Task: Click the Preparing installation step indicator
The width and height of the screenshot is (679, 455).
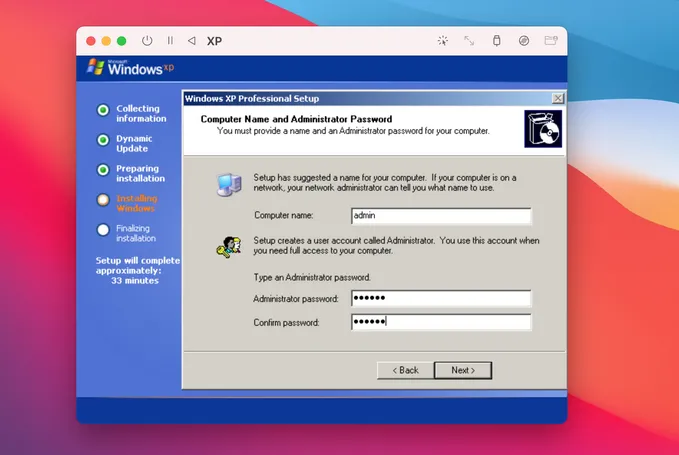Action: pyautogui.click(x=103, y=170)
